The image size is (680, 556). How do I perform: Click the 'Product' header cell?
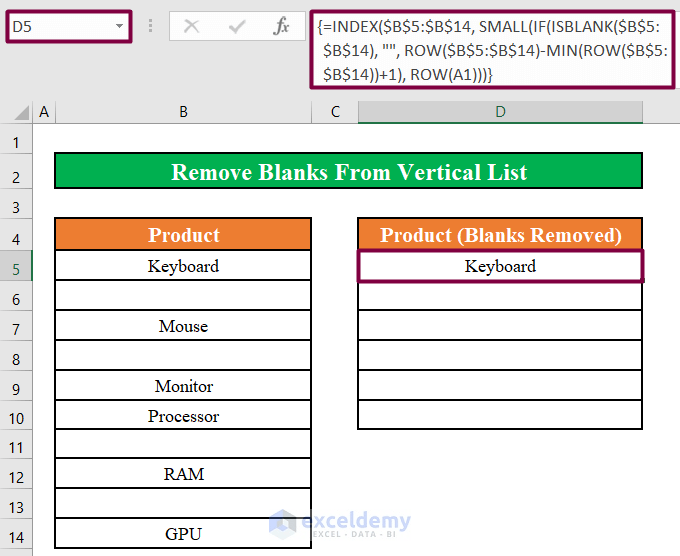pos(183,235)
